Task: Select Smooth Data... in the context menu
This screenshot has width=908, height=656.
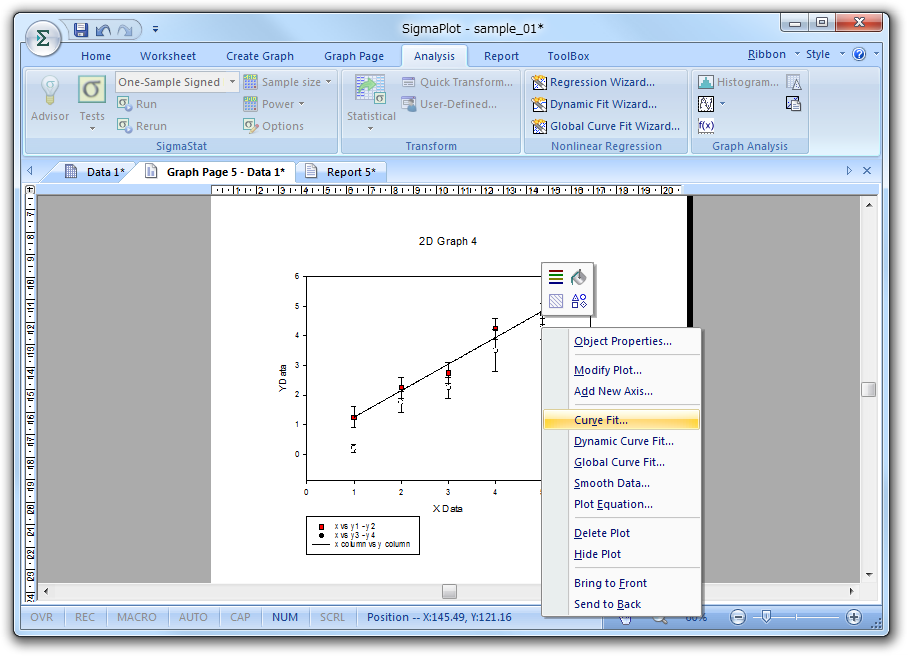Action: click(621, 483)
